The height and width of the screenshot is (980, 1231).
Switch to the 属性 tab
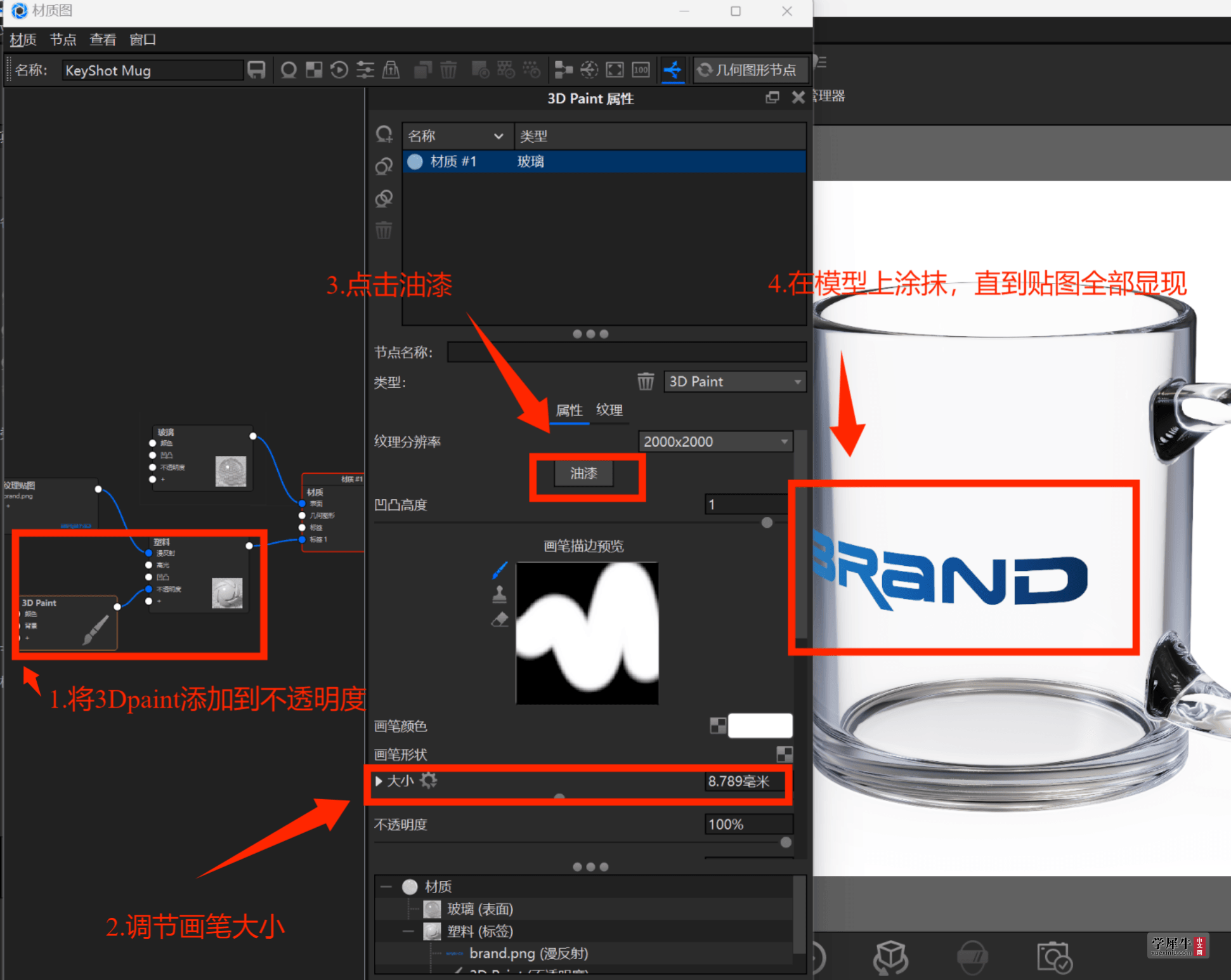pos(569,410)
